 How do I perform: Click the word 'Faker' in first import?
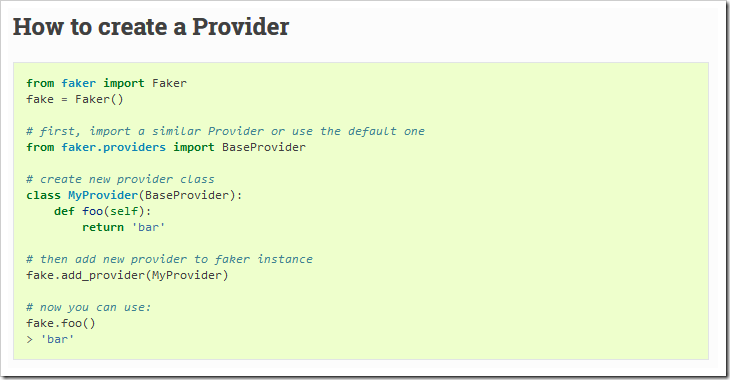tap(169, 83)
